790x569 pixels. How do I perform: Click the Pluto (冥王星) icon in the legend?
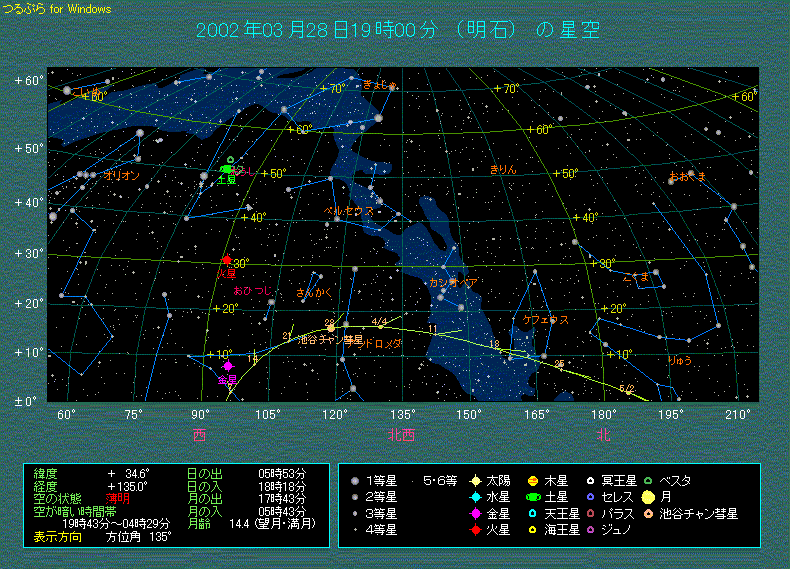coord(591,480)
